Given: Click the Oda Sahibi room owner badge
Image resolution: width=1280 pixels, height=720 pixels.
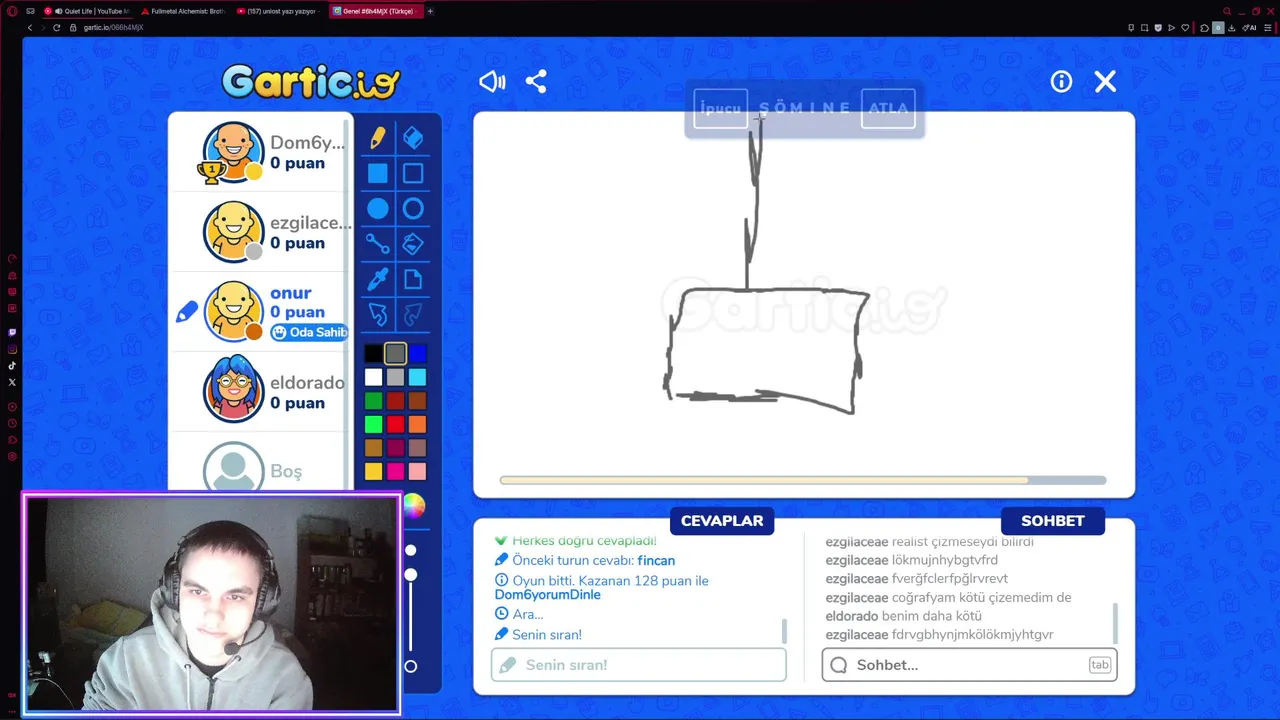Looking at the screenshot, I should (x=309, y=332).
